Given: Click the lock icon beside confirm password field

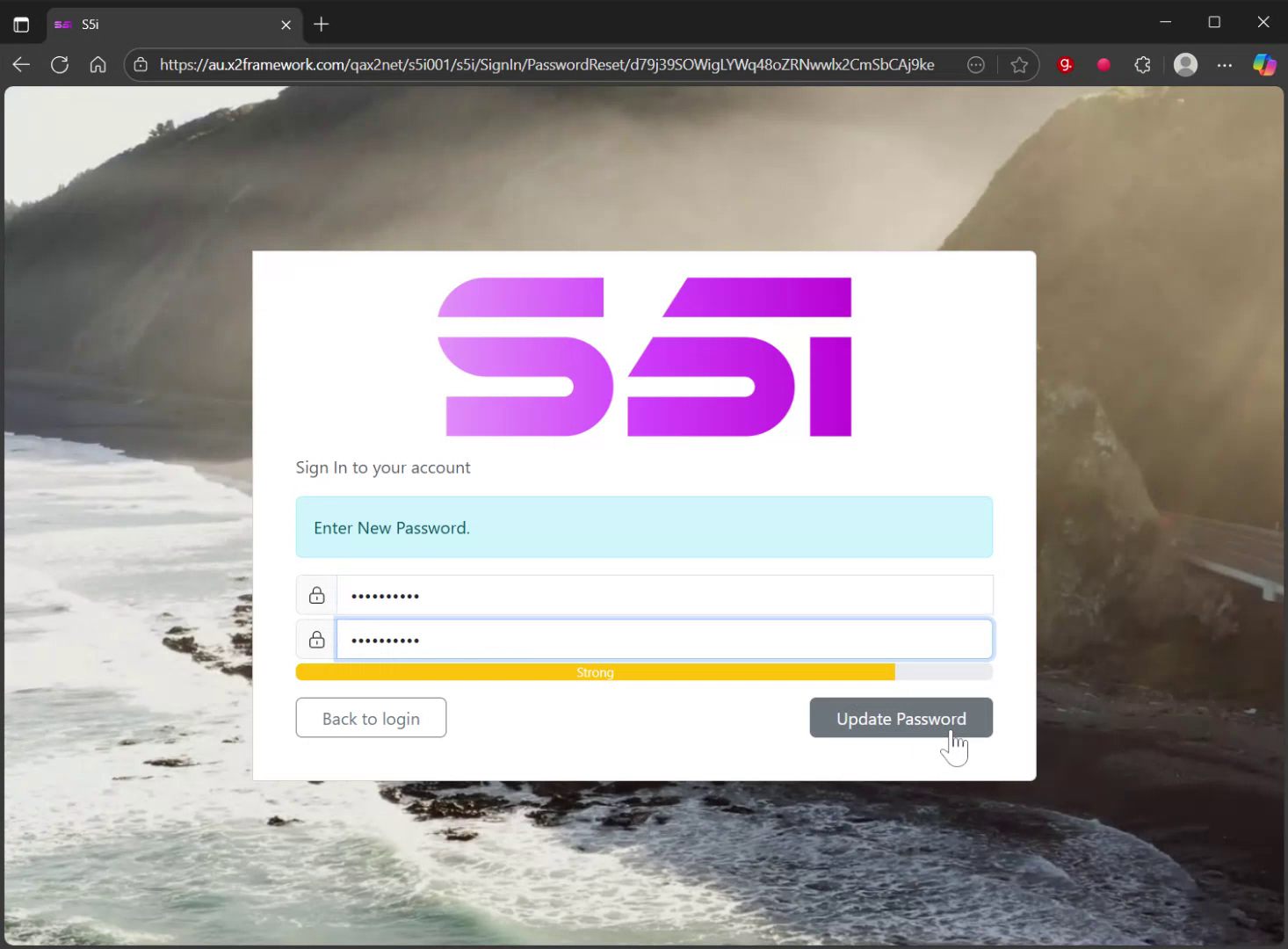Looking at the screenshot, I should point(316,640).
